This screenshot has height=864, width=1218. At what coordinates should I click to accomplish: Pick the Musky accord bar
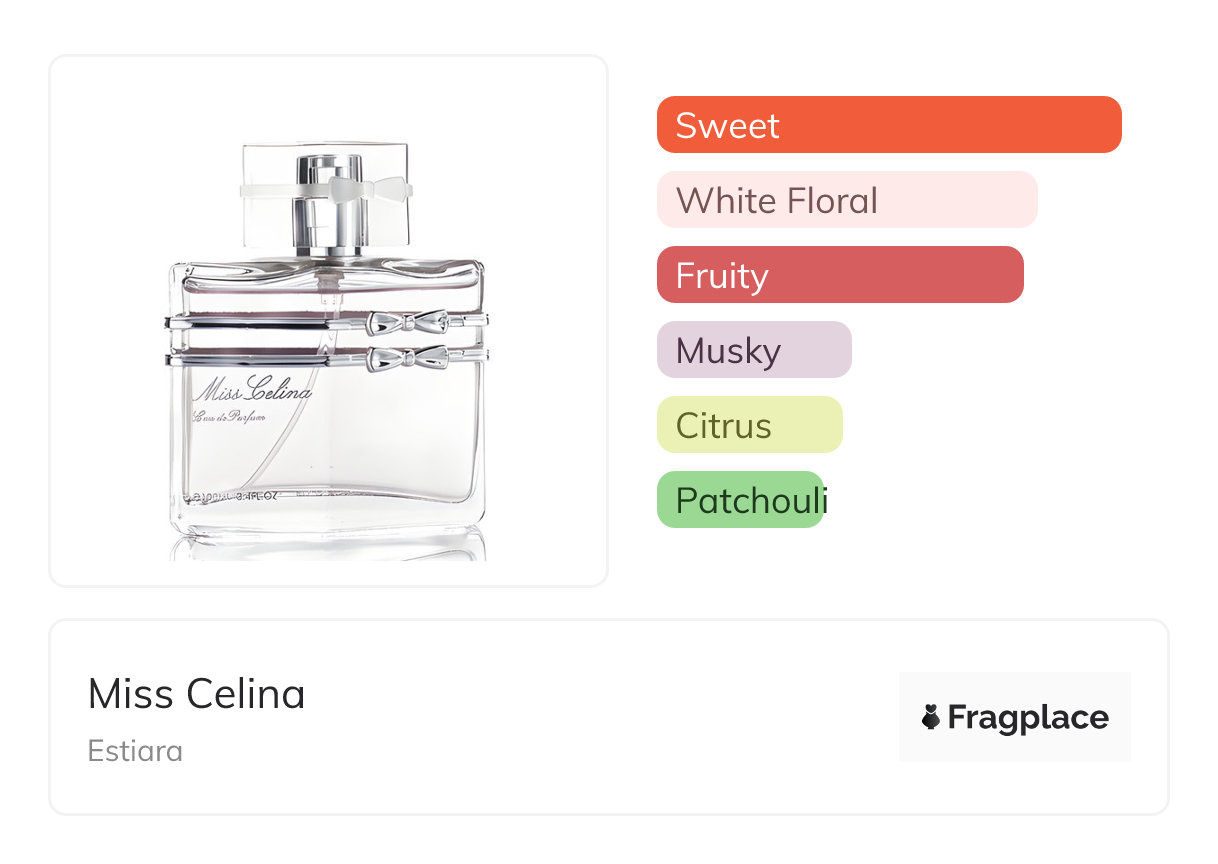click(753, 350)
